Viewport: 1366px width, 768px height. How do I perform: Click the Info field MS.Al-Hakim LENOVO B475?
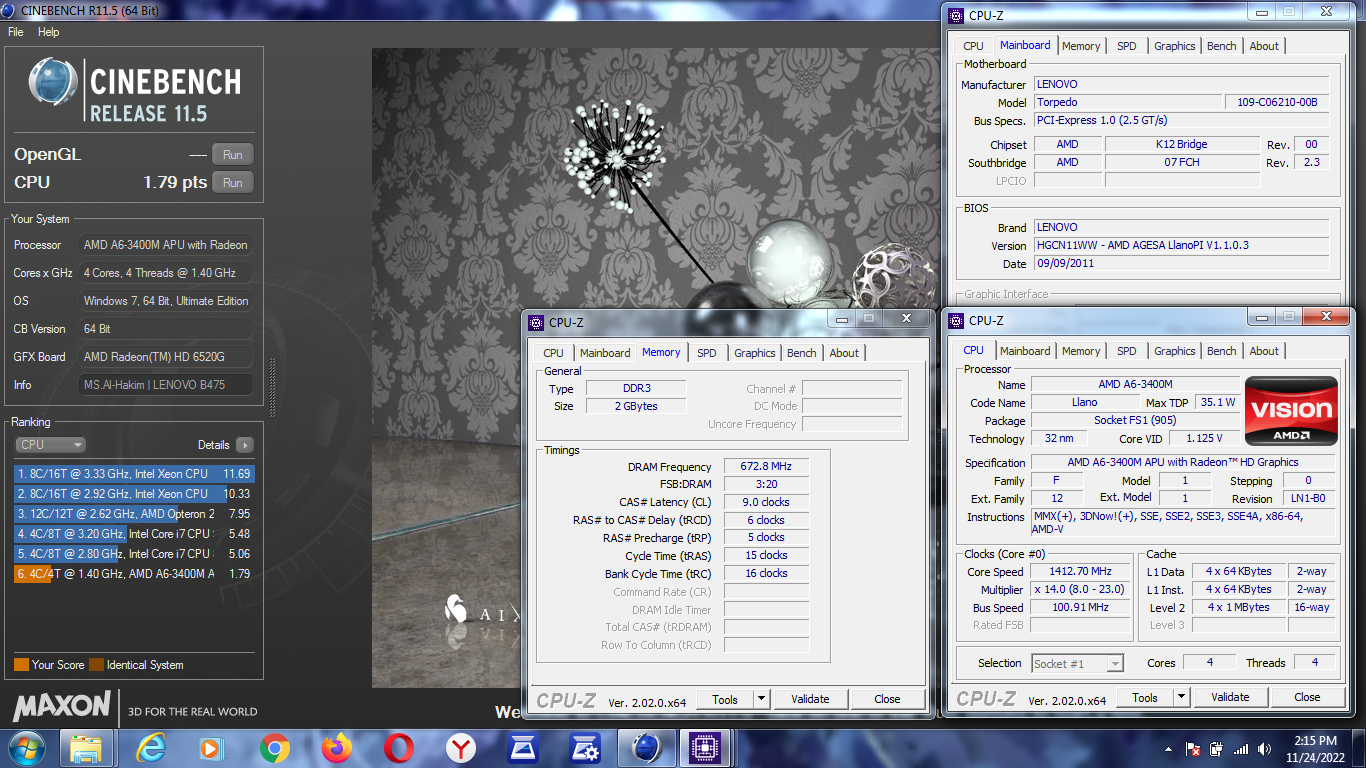[x=166, y=385]
